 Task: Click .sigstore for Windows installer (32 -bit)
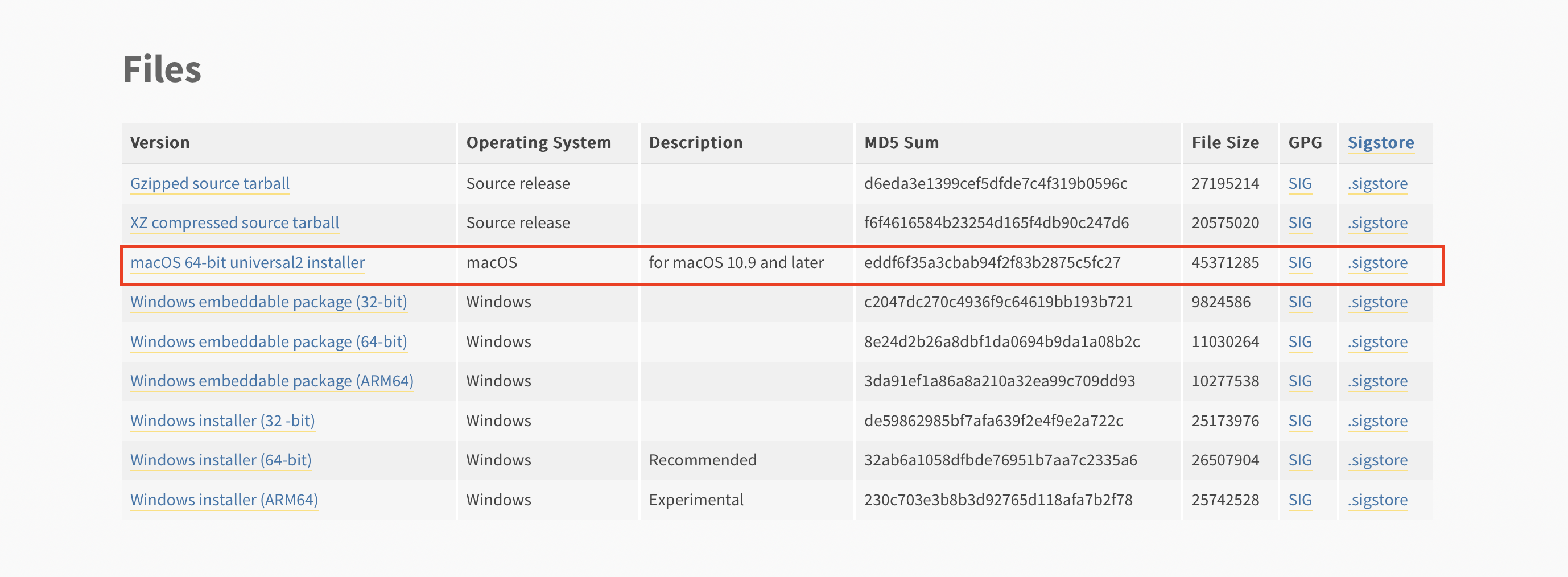(1377, 421)
